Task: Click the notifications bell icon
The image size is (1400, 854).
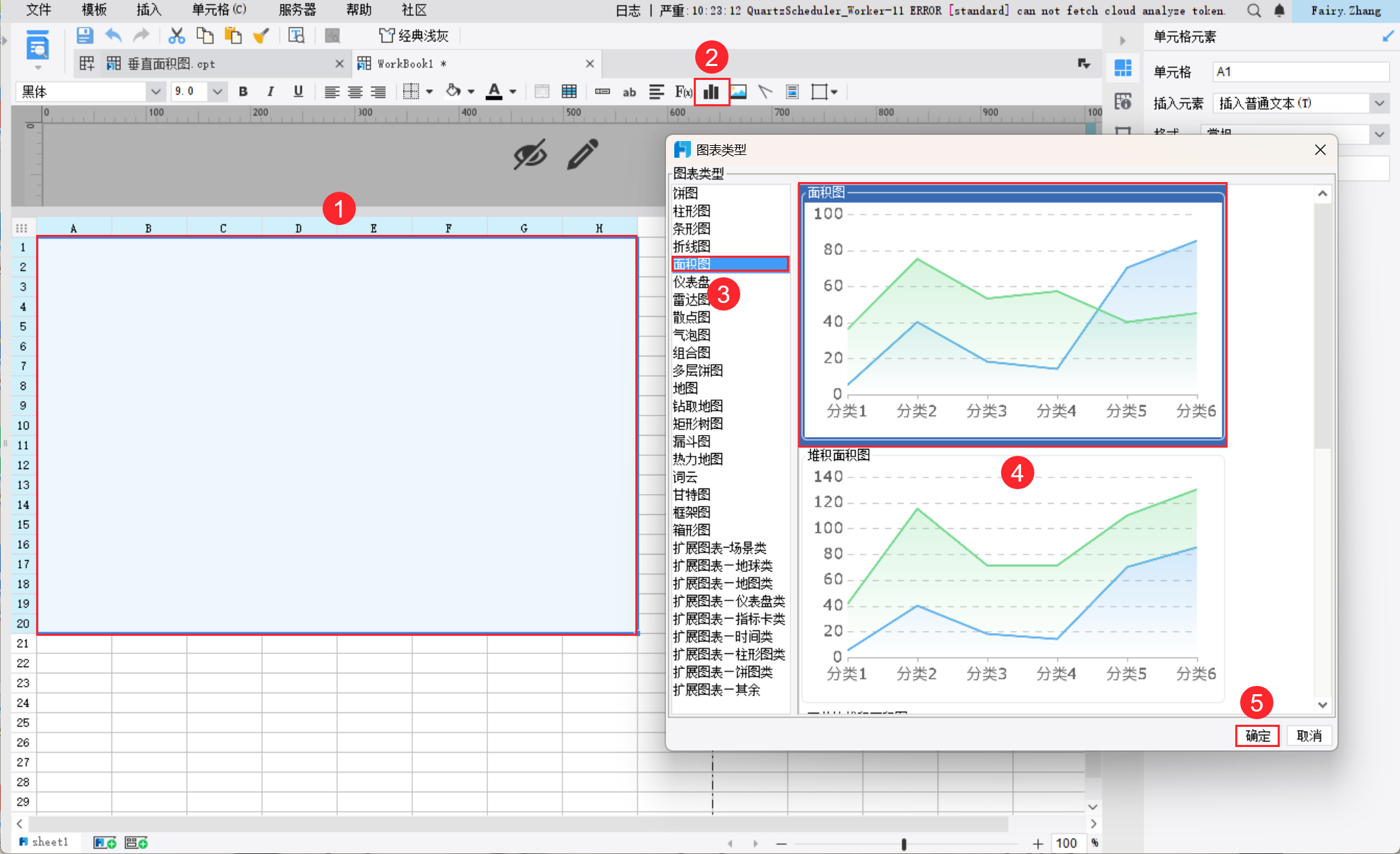Action: point(1280,10)
